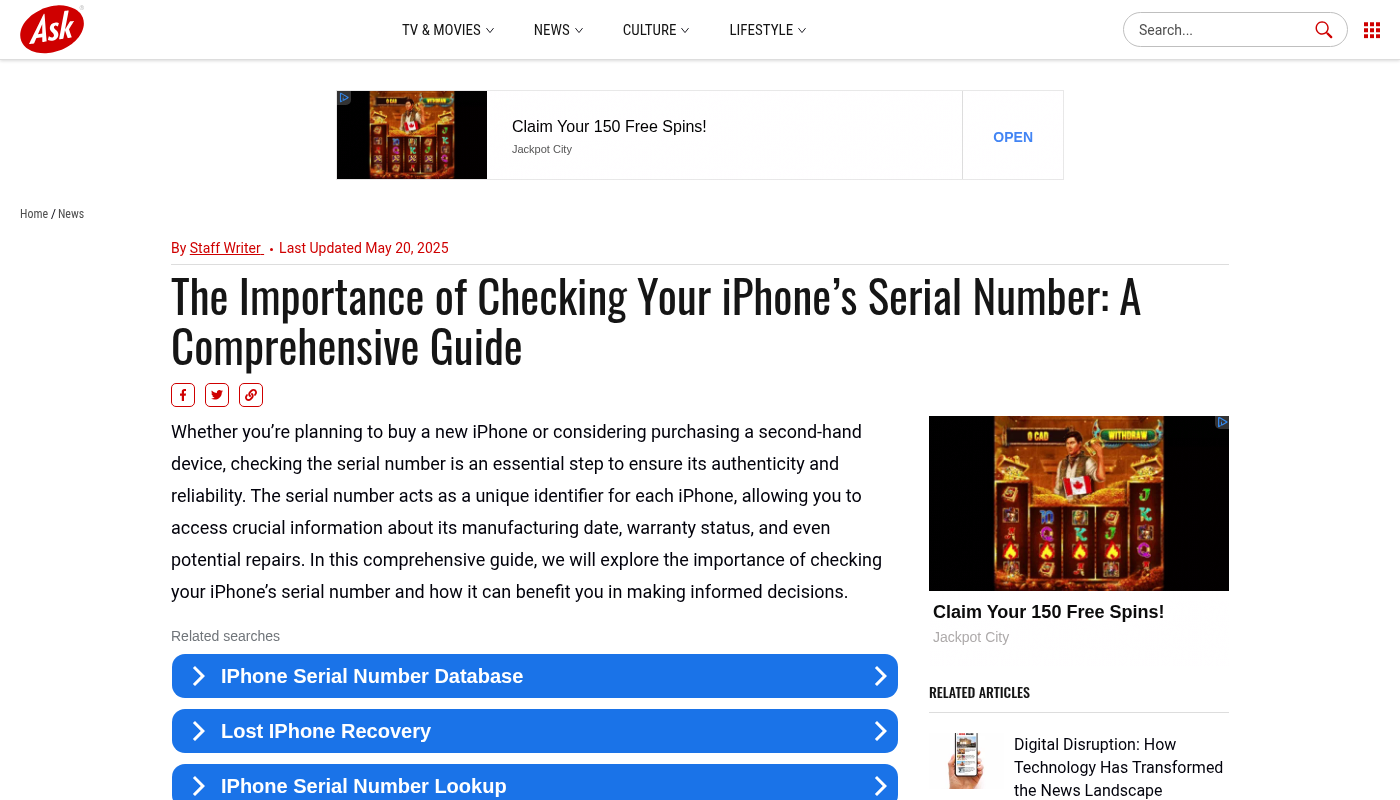The image size is (1400, 800).
Task: Expand the News dropdown menu
Action: tap(558, 30)
